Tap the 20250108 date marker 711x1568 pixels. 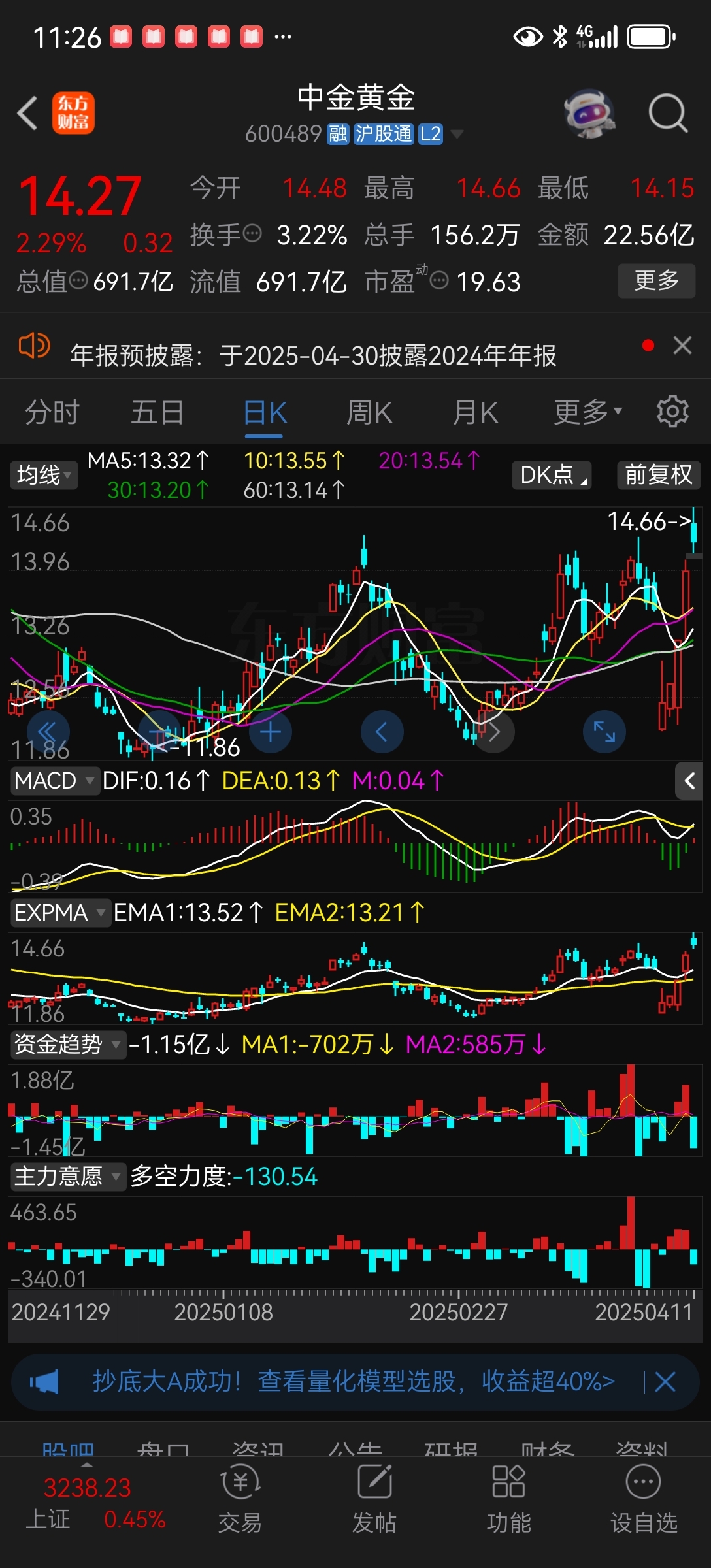[x=223, y=1312]
